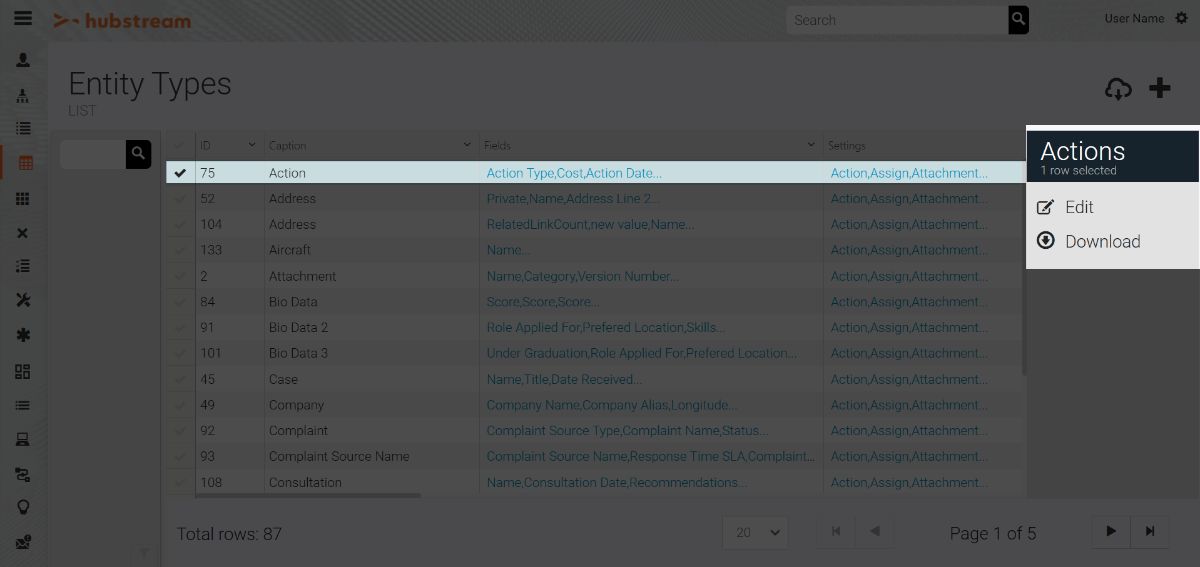The image size is (1200, 567).
Task: Uncheck the selected Action row checkbox
Action: click(x=180, y=173)
